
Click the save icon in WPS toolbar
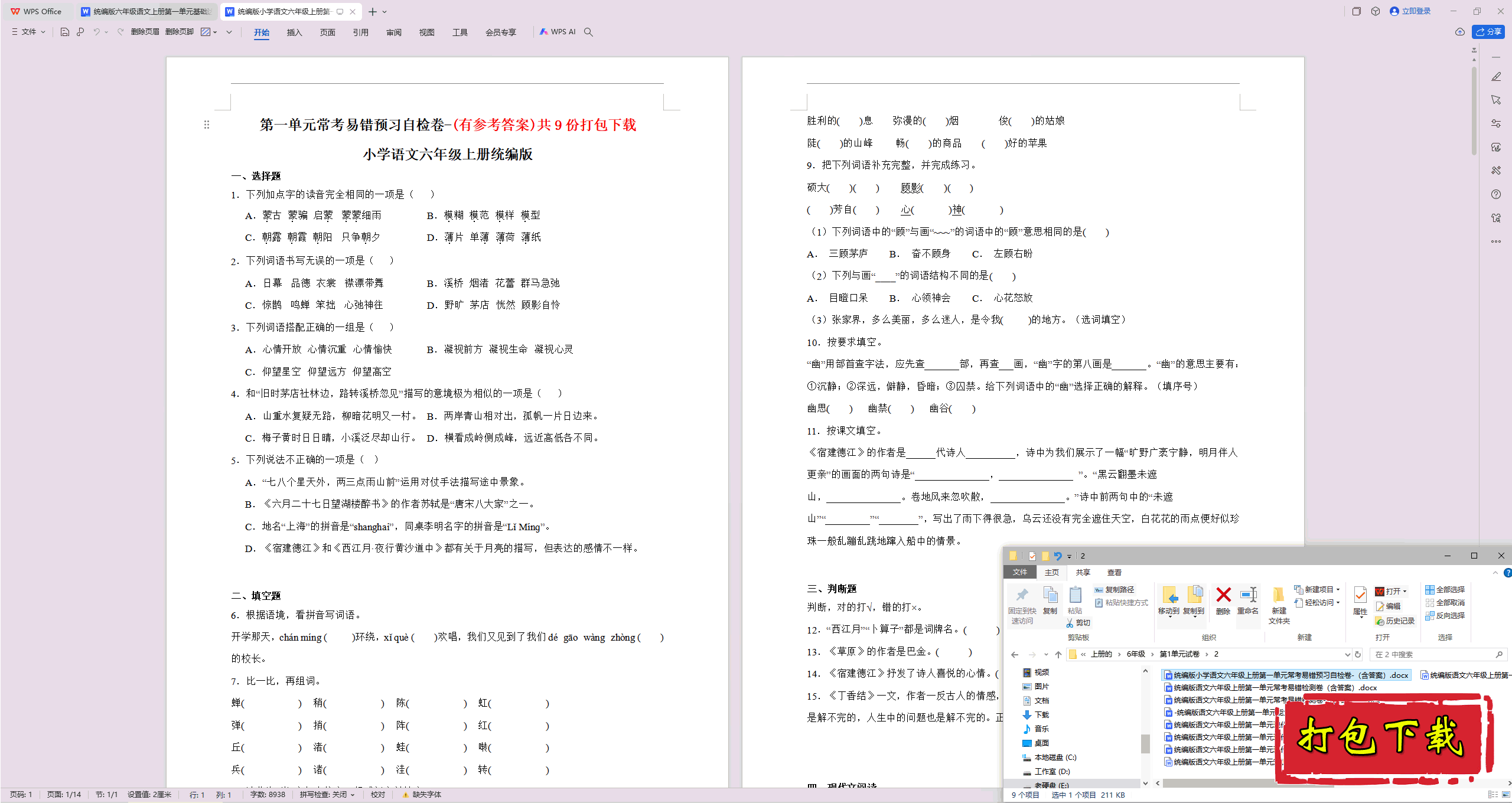coord(65,32)
